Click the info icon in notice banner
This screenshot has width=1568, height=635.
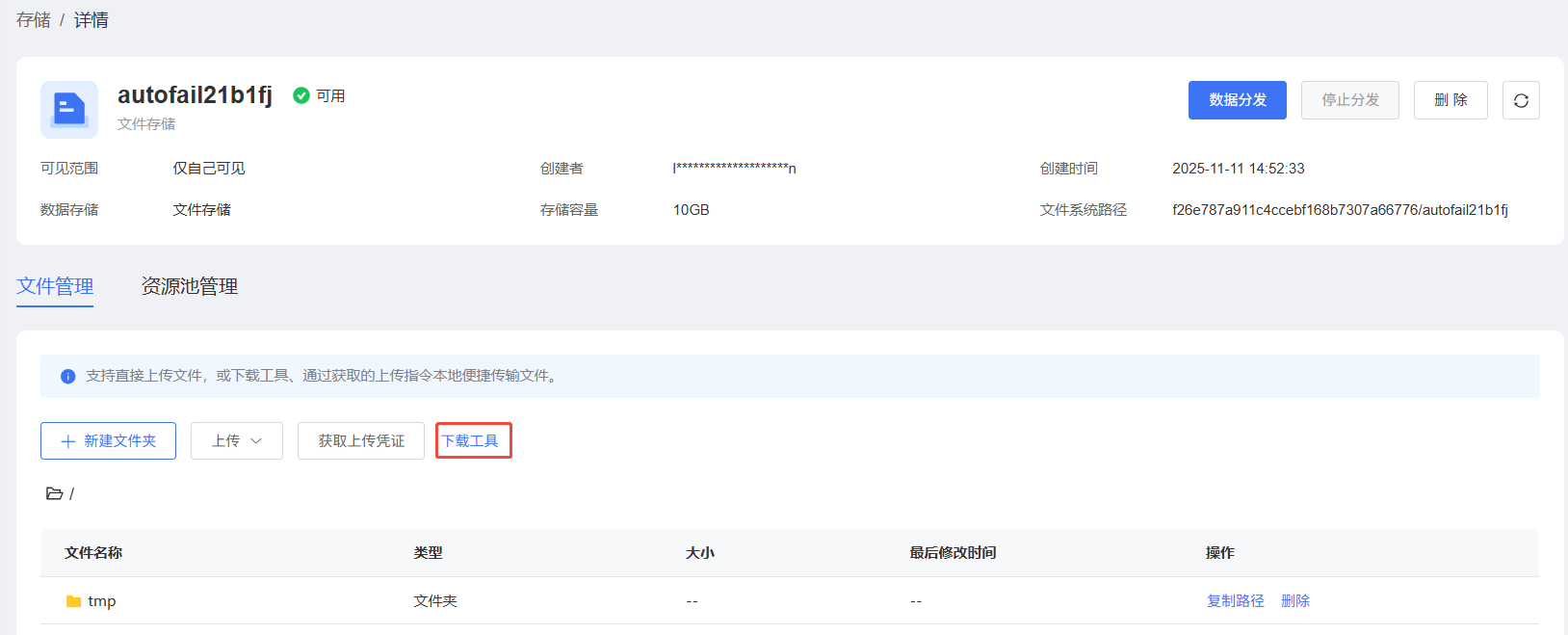(68, 377)
